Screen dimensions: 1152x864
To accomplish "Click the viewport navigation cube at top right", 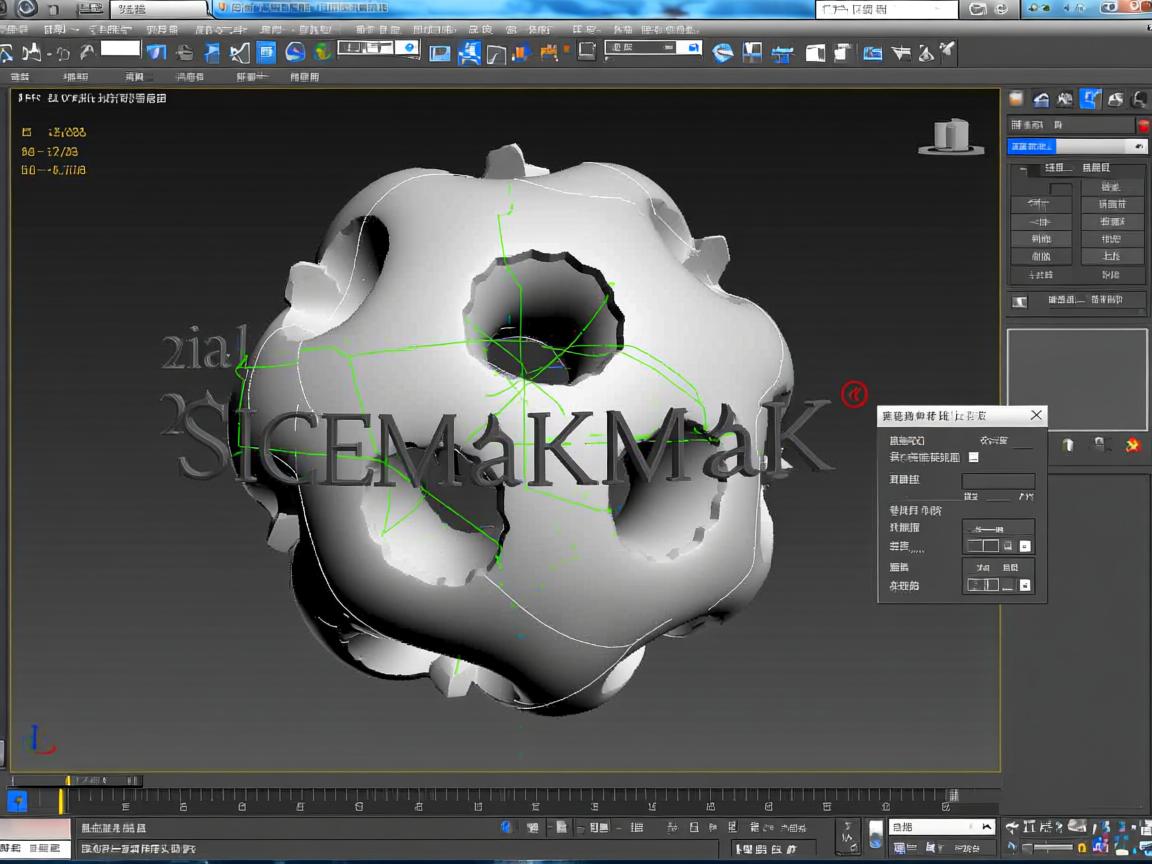I will pos(950,137).
